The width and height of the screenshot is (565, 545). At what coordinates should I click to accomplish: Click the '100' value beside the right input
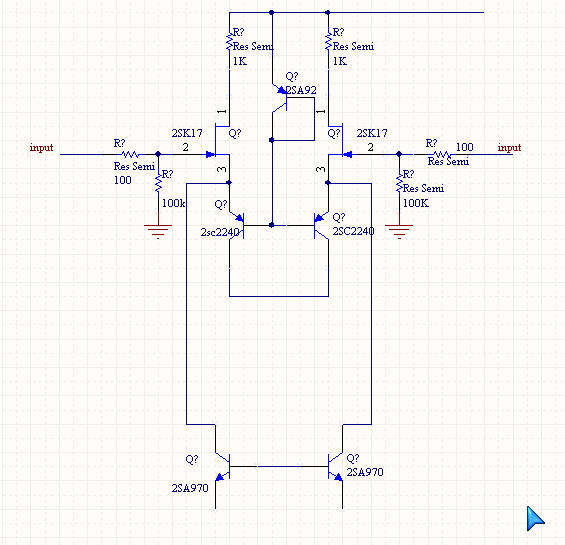tap(464, 147)
